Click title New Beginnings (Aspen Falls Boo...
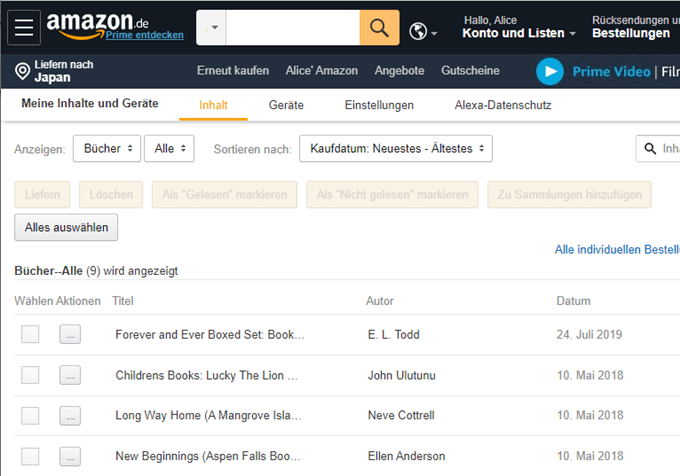The height and width of the screenshot is (476, 680). (x=208, y=456)
